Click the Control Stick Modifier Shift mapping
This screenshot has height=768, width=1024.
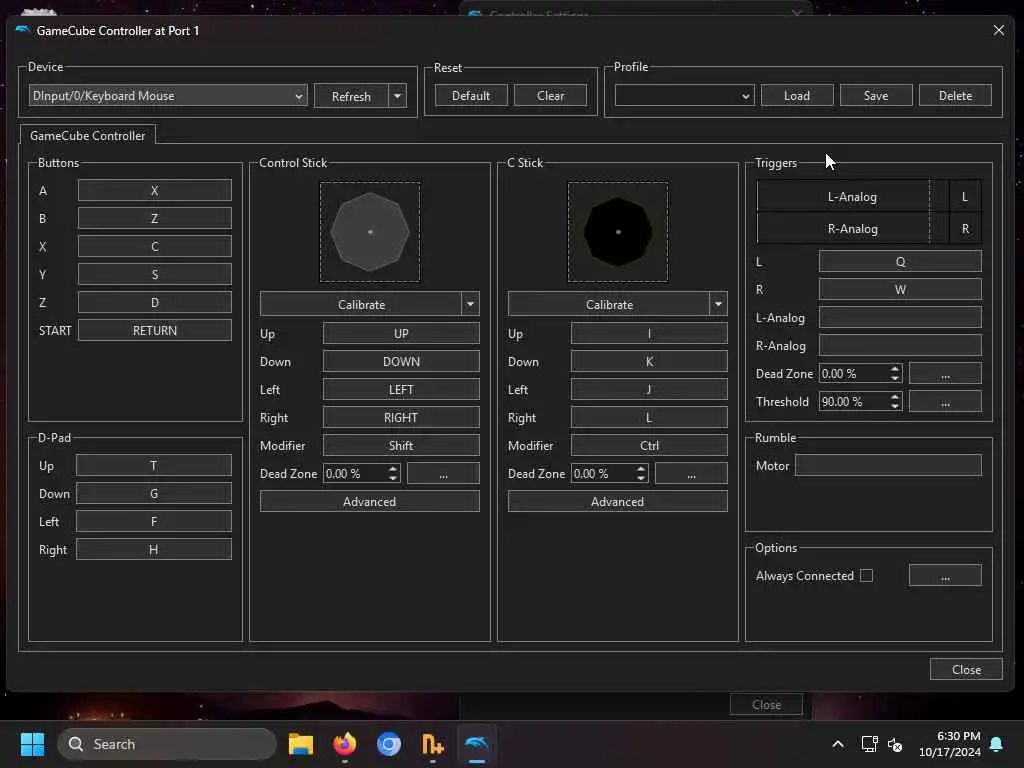tap(401, 445)
